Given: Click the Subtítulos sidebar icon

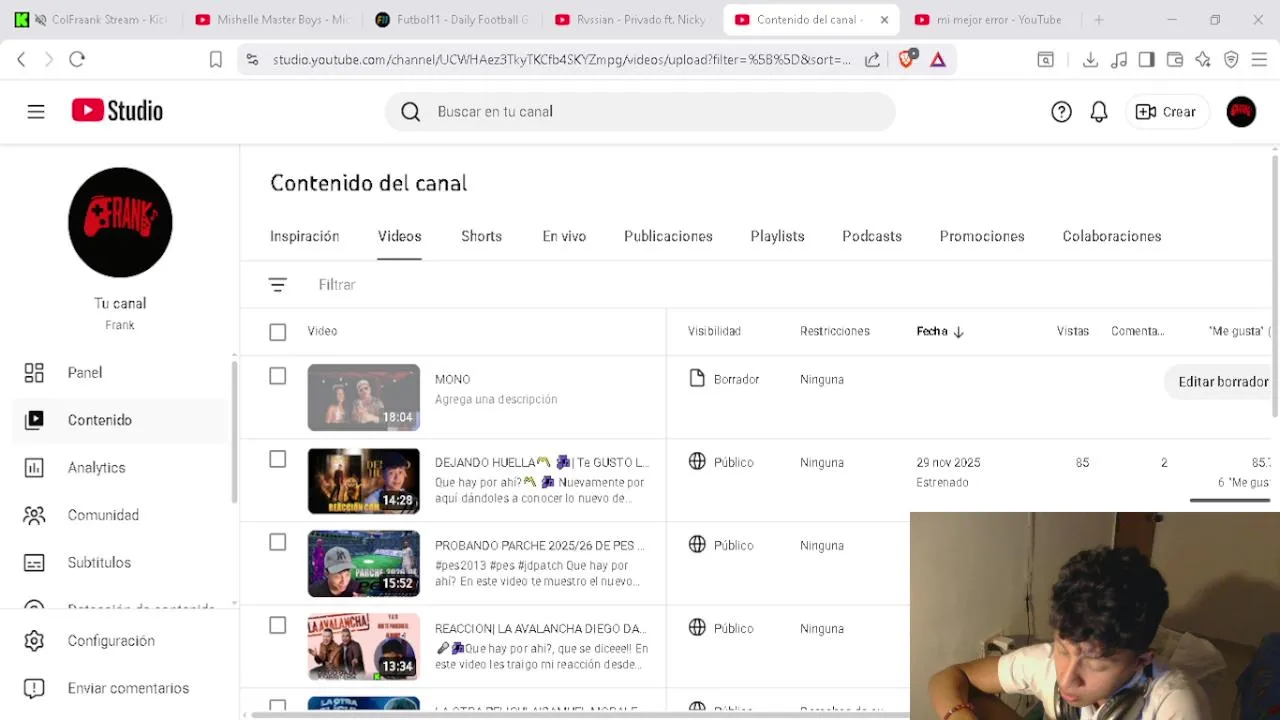Looking at the screenshot, I should click(x=34, y=562).
